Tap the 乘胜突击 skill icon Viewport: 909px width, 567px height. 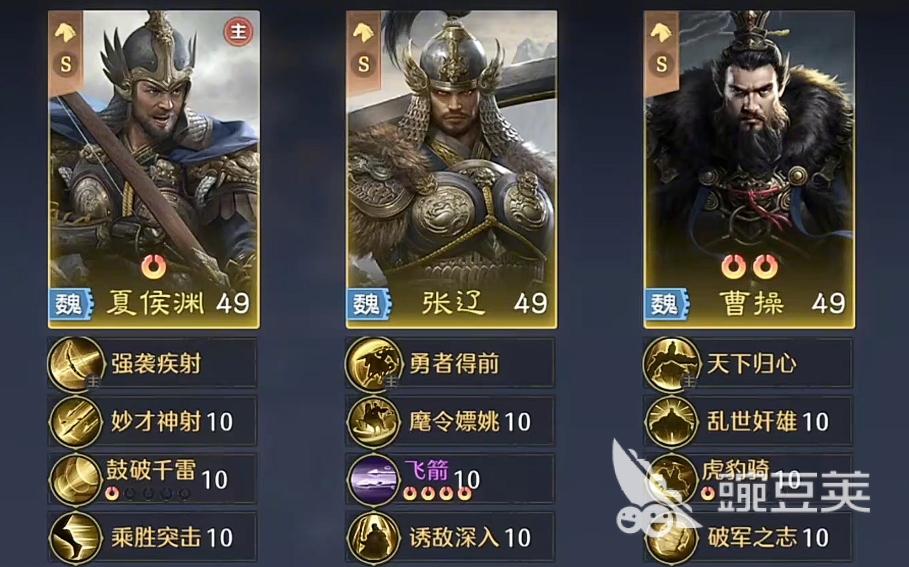[76, 537]
